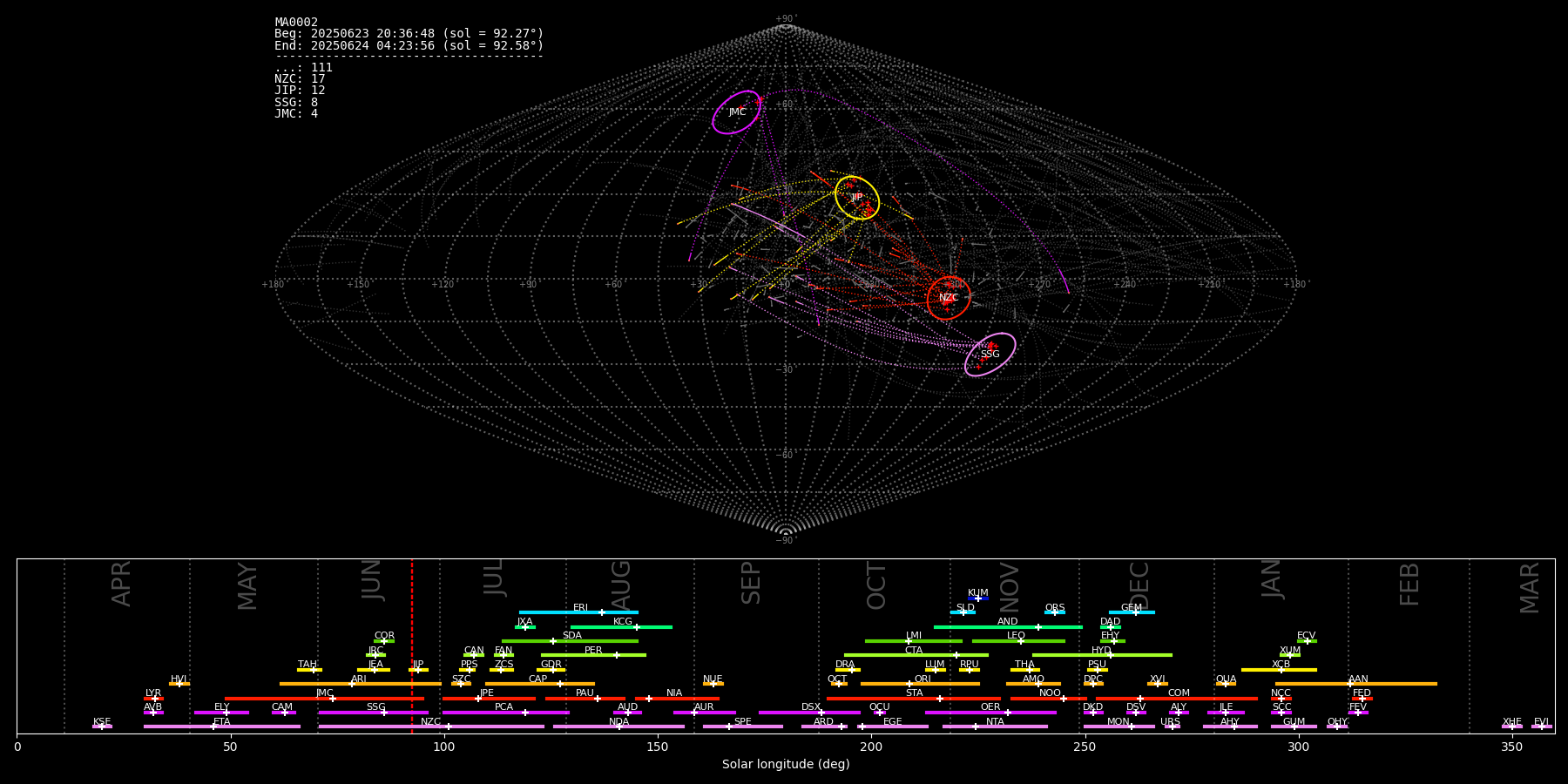Click the NZC pink bar in the timeline
This screenshot has width=1568, height=784.
[x=431, y=727]
